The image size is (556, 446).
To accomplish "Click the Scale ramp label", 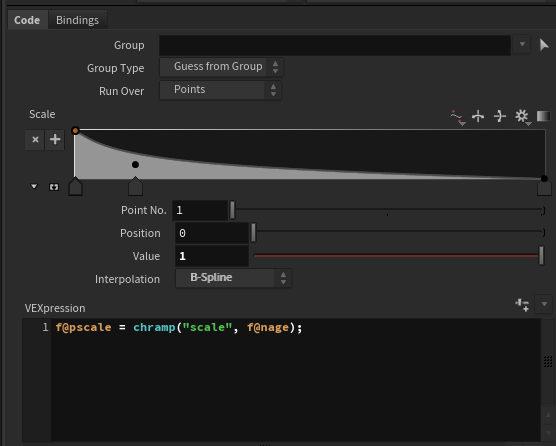I will (x=42, y=114).
